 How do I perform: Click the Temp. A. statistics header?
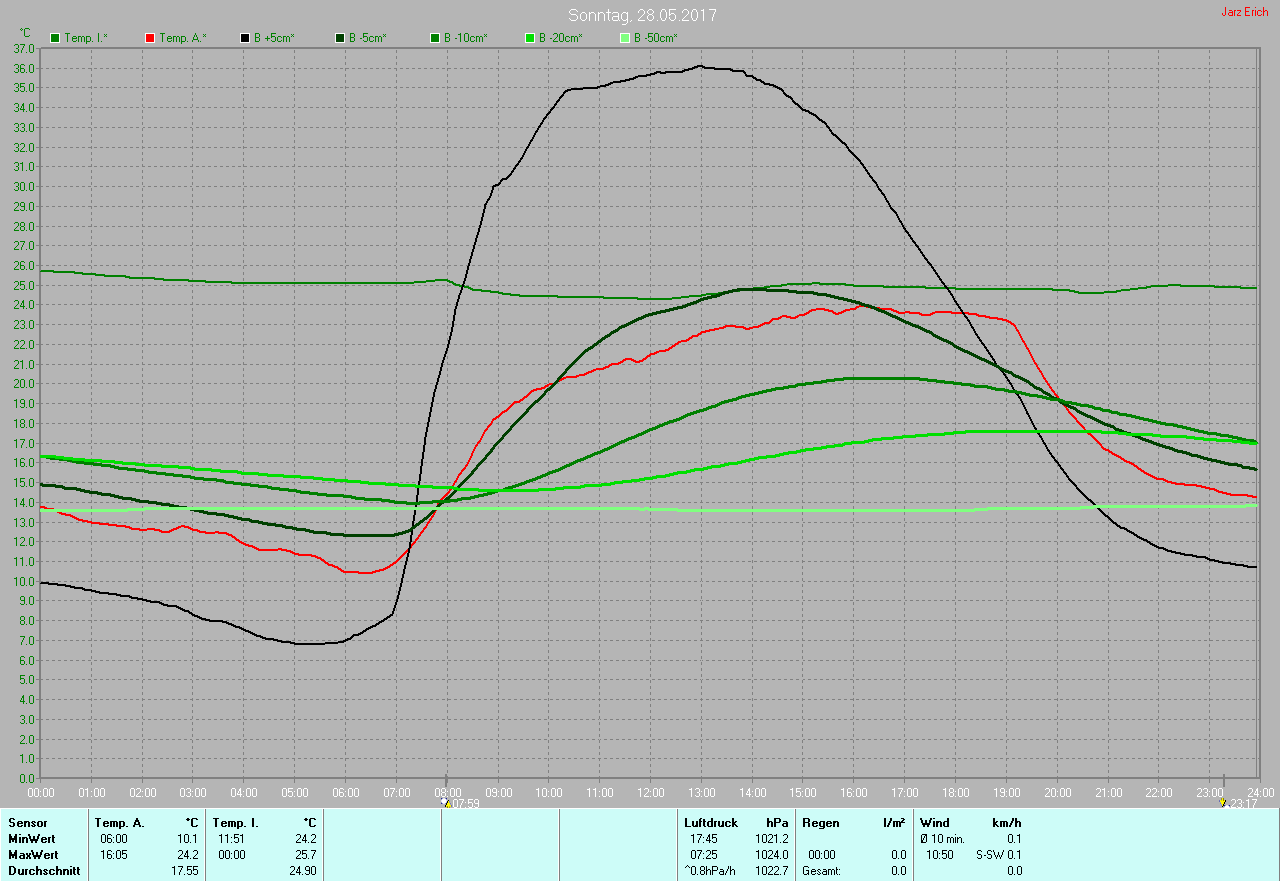point(119,823)
